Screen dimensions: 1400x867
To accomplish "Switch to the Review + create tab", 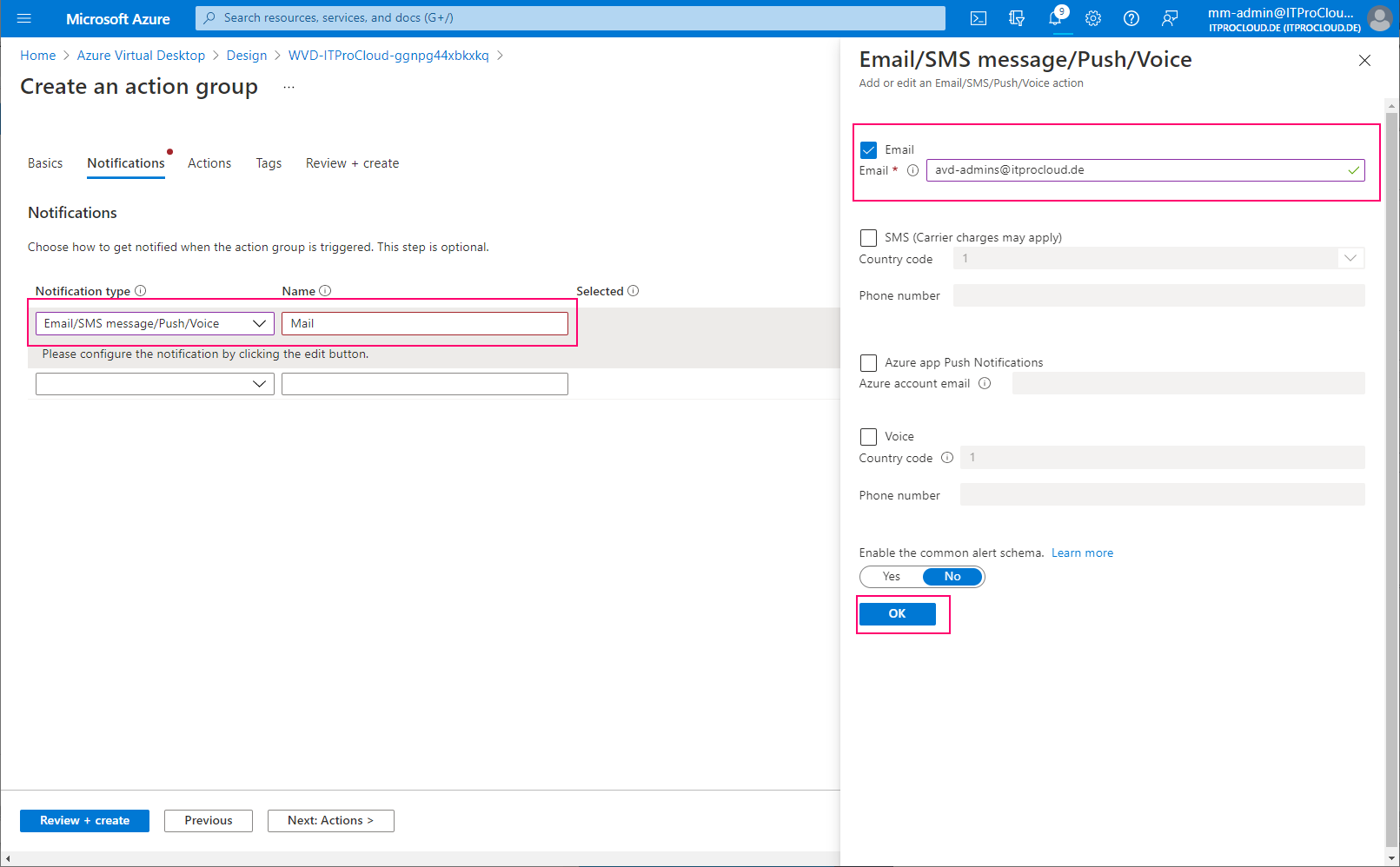I will 352,163.
